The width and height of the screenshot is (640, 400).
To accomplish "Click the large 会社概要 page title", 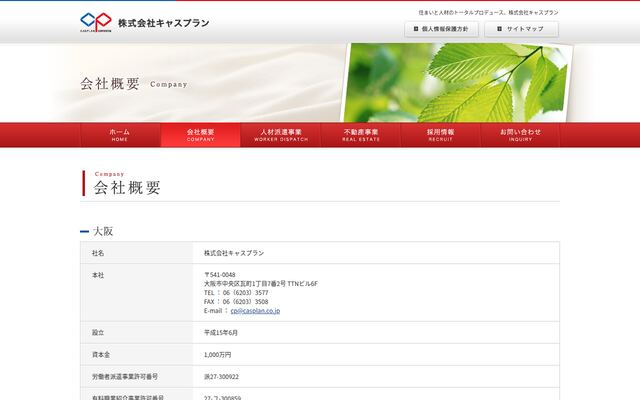I will click(x=127, y=188).
